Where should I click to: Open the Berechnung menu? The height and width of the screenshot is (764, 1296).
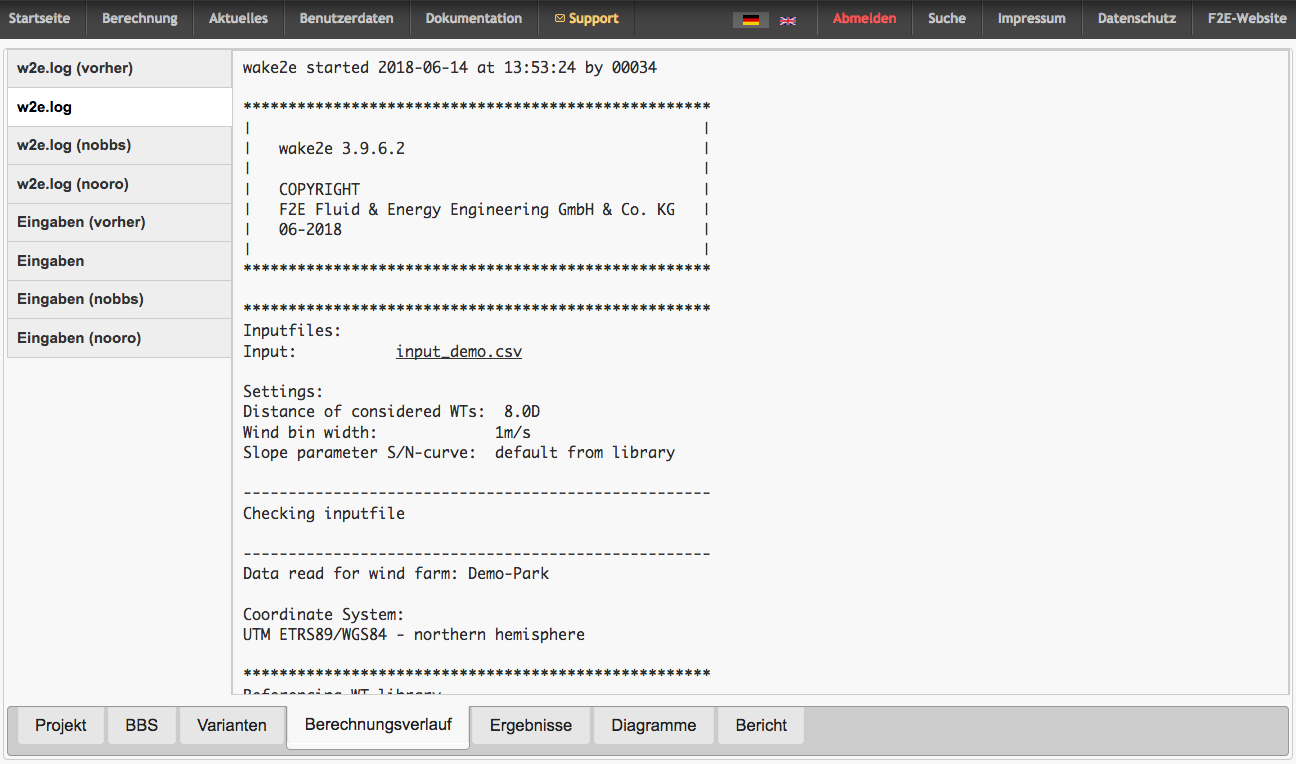(x=140, y=18)
